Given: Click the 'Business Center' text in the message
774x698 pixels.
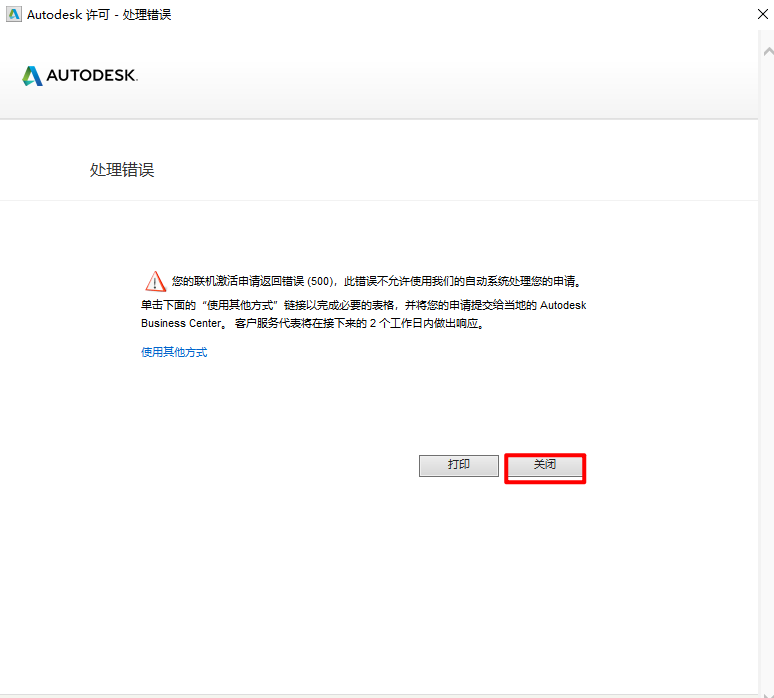Looking at the screenshot, I should point(180,324).
